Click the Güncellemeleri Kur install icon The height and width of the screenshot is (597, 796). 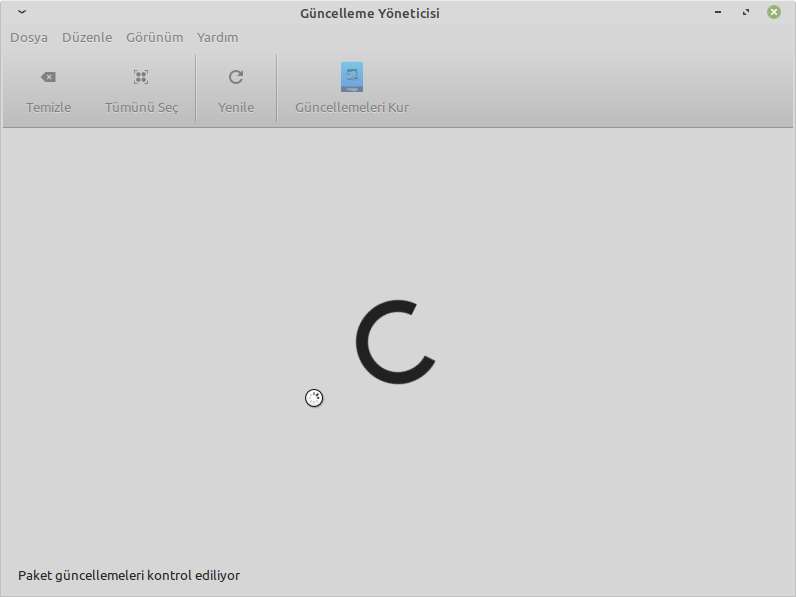(x=352, y=77)
